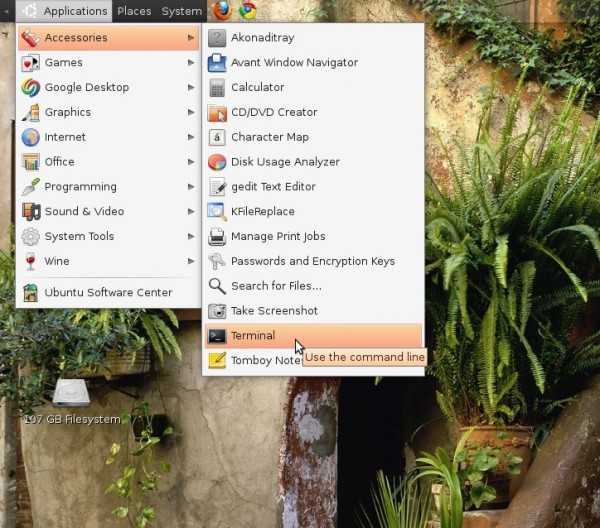
Task: Expand the Games submenu arrow
Action: [x=191, y=62]
